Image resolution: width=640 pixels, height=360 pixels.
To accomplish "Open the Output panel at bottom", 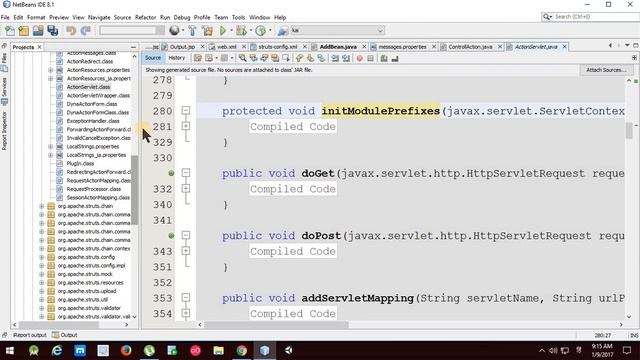I will tap(65, 335).
